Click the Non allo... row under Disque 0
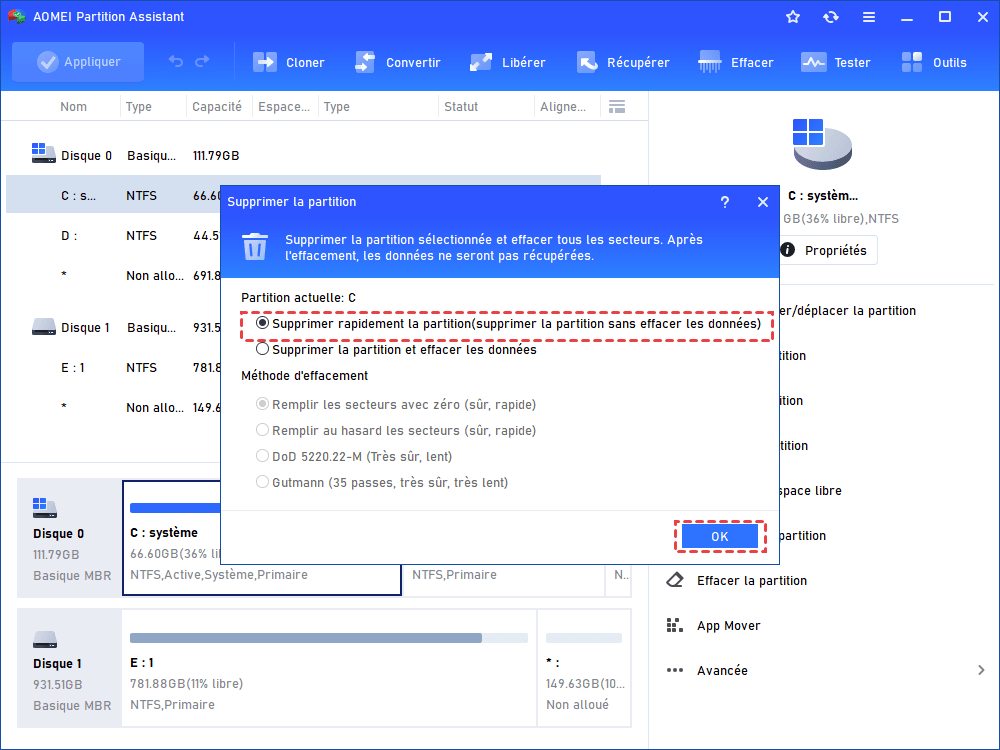This screenshot has width=1000, height=750. pos(113,276)
